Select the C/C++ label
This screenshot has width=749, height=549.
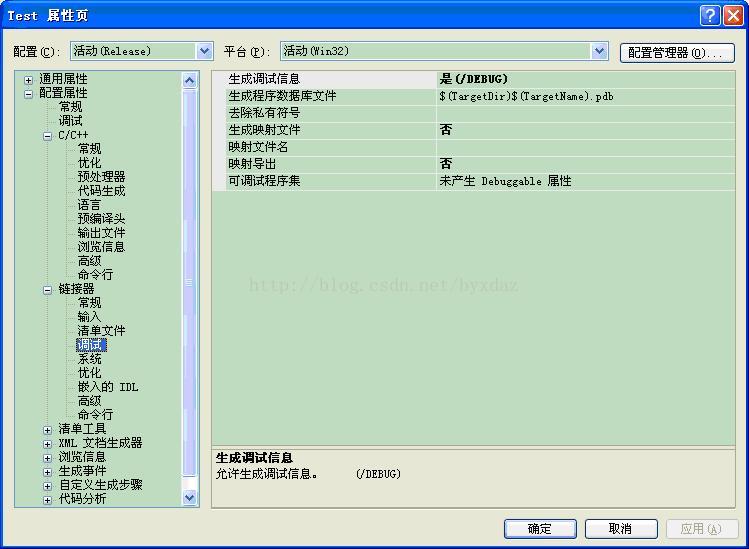[73, 135]
